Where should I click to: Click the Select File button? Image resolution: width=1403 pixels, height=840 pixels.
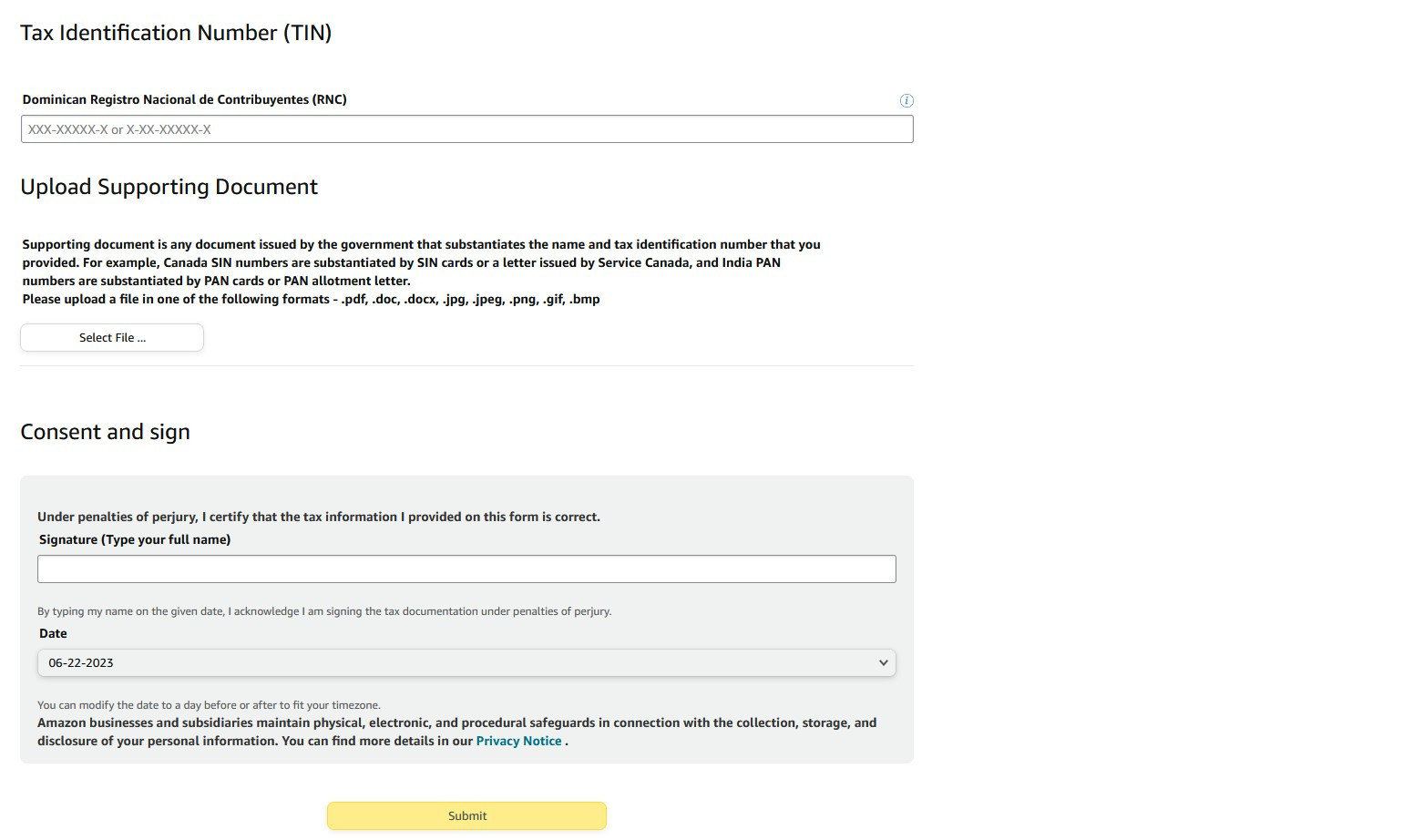(112, 338)
